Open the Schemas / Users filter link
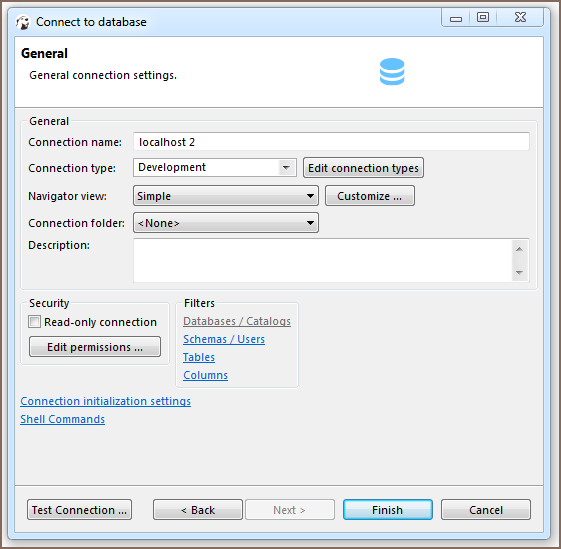Screen dimensions: 561x549 coord(224,339)
